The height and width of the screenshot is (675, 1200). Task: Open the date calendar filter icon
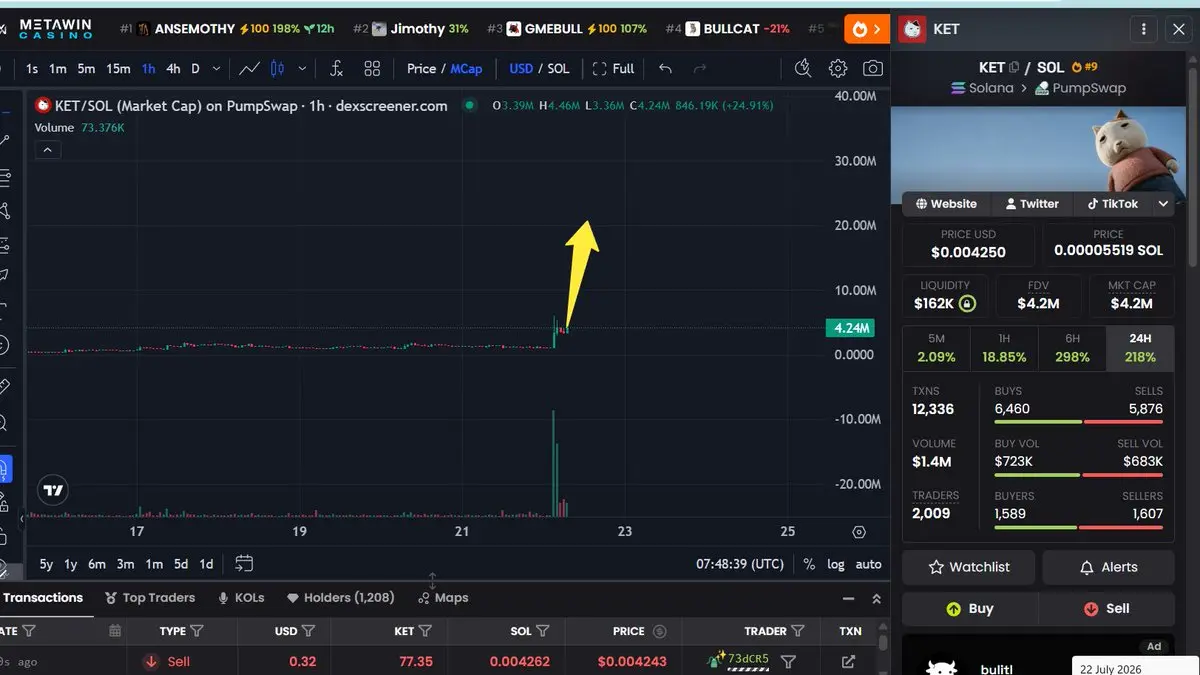115,631
